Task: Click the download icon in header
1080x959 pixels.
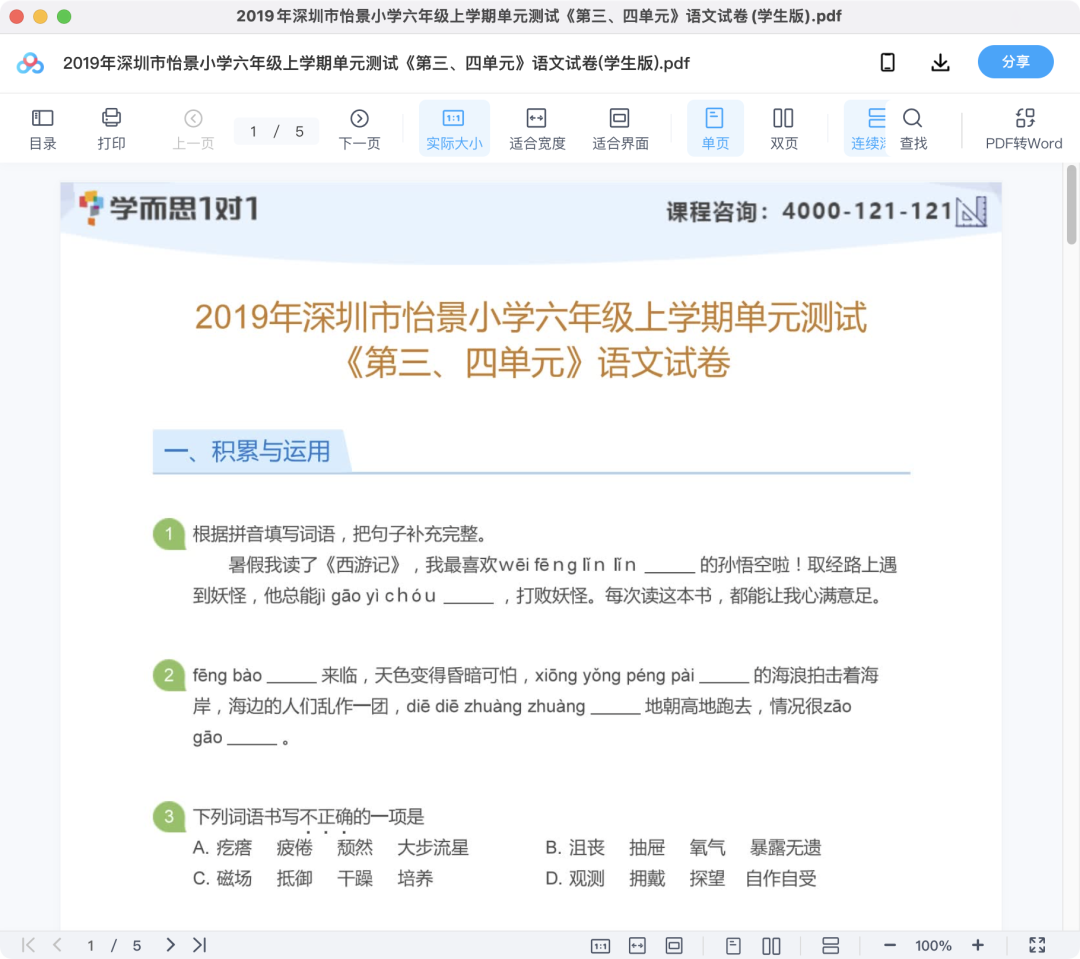Action: coord(940,63)
